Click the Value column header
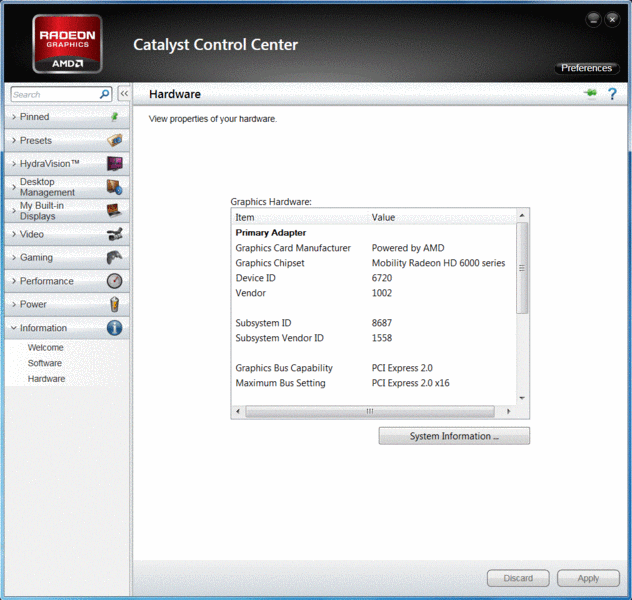This screenshot has height=600, width=632. pos(442,217)
